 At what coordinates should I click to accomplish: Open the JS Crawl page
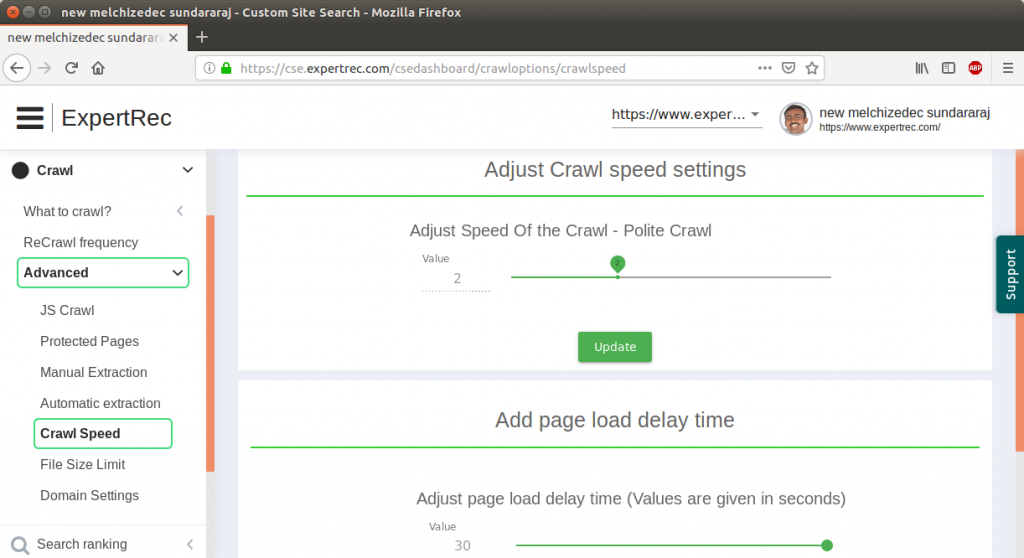point(67,310)
